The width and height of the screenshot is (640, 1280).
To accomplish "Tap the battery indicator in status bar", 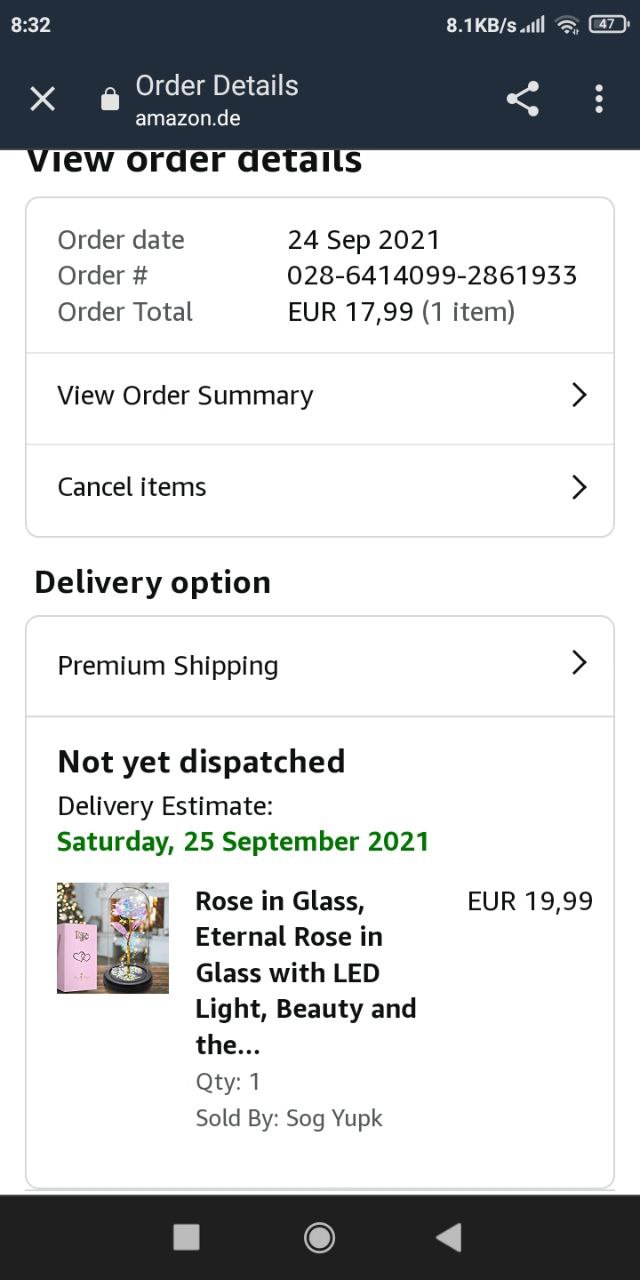I will [607, 25].
